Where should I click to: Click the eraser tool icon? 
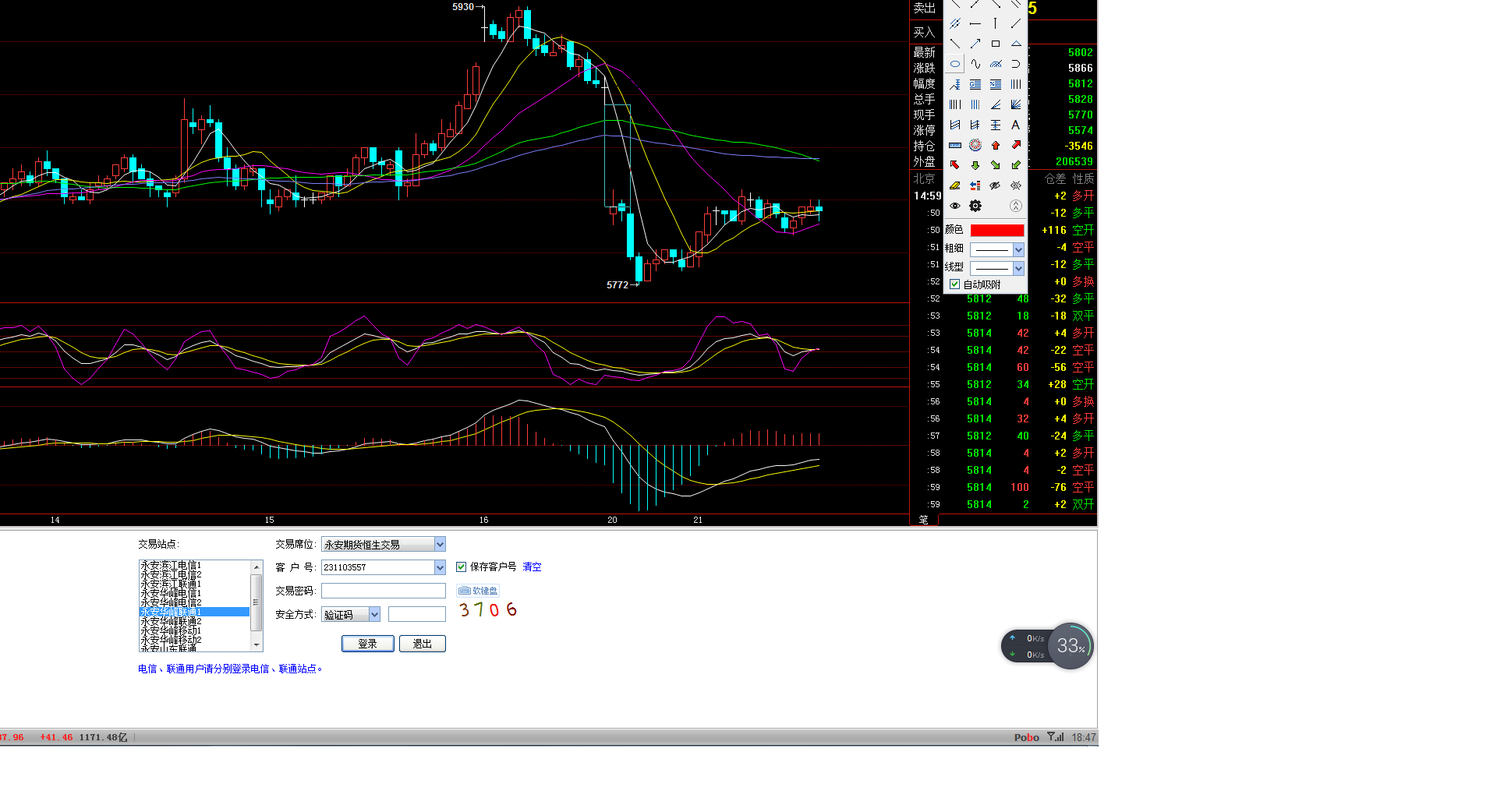click(954, 185)
